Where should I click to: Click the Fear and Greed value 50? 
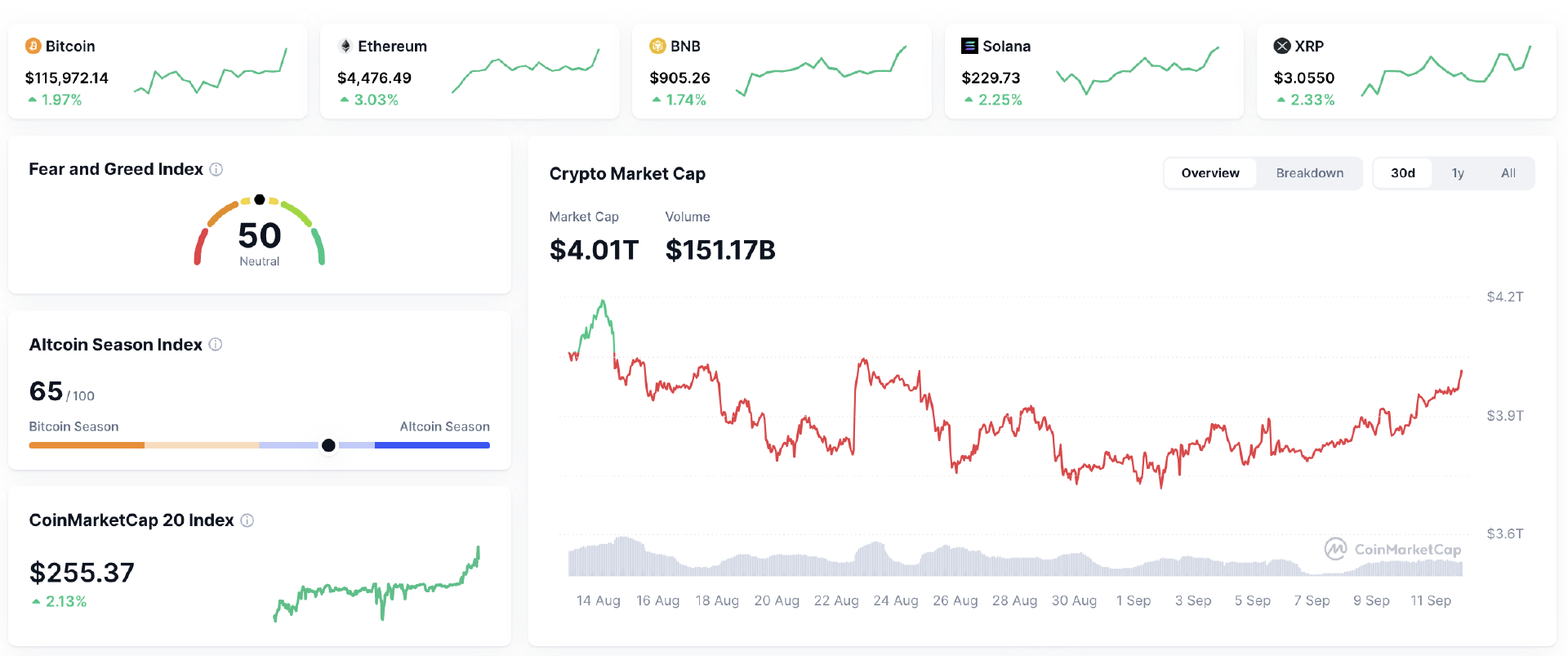[260, 235]
